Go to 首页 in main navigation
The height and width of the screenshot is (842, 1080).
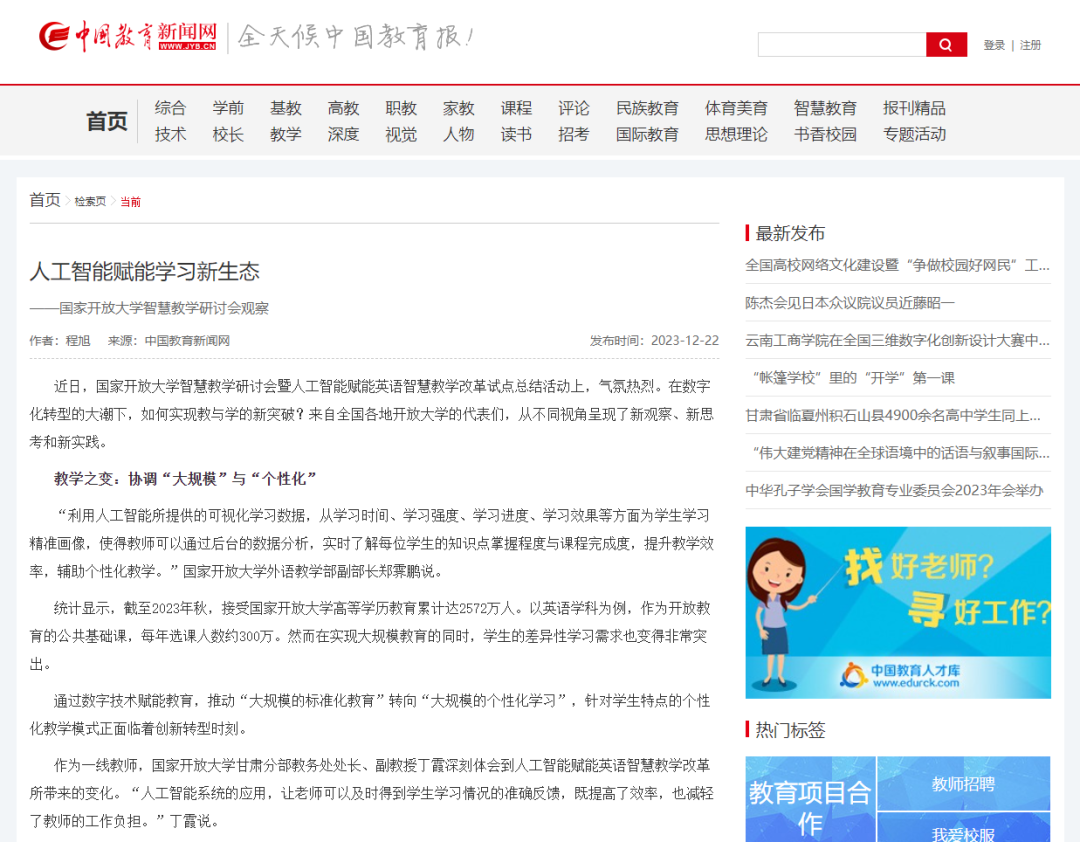(107, 121)
